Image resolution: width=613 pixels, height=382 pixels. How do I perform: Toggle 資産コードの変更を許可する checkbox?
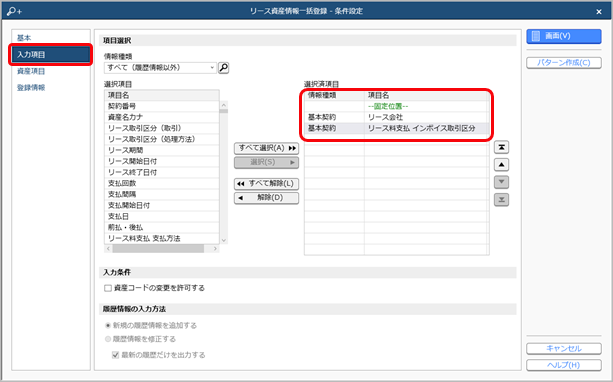point(108,288)
